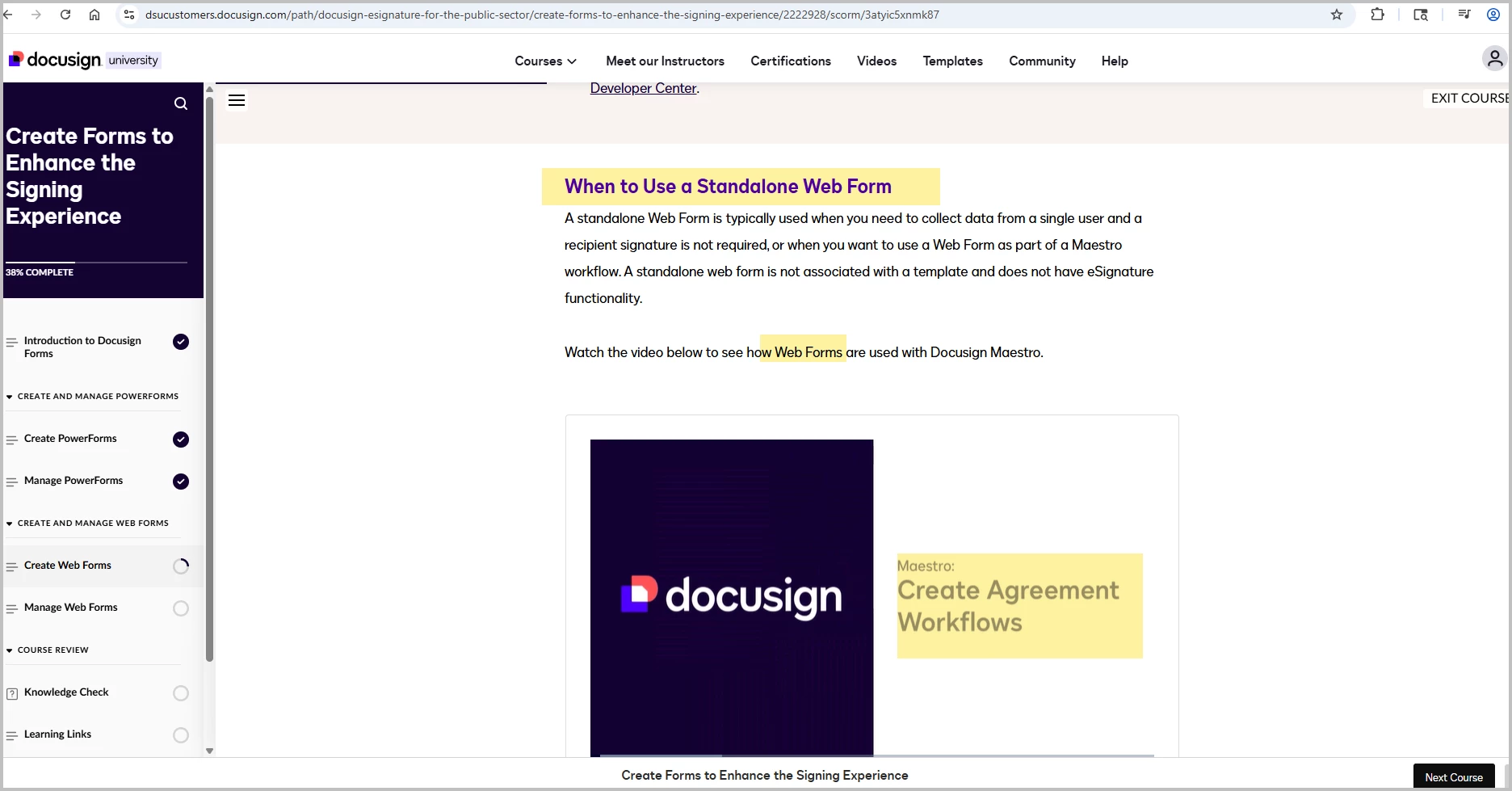Open Learning Links lesson
The image size is (1512, 791).
point(57,734)
